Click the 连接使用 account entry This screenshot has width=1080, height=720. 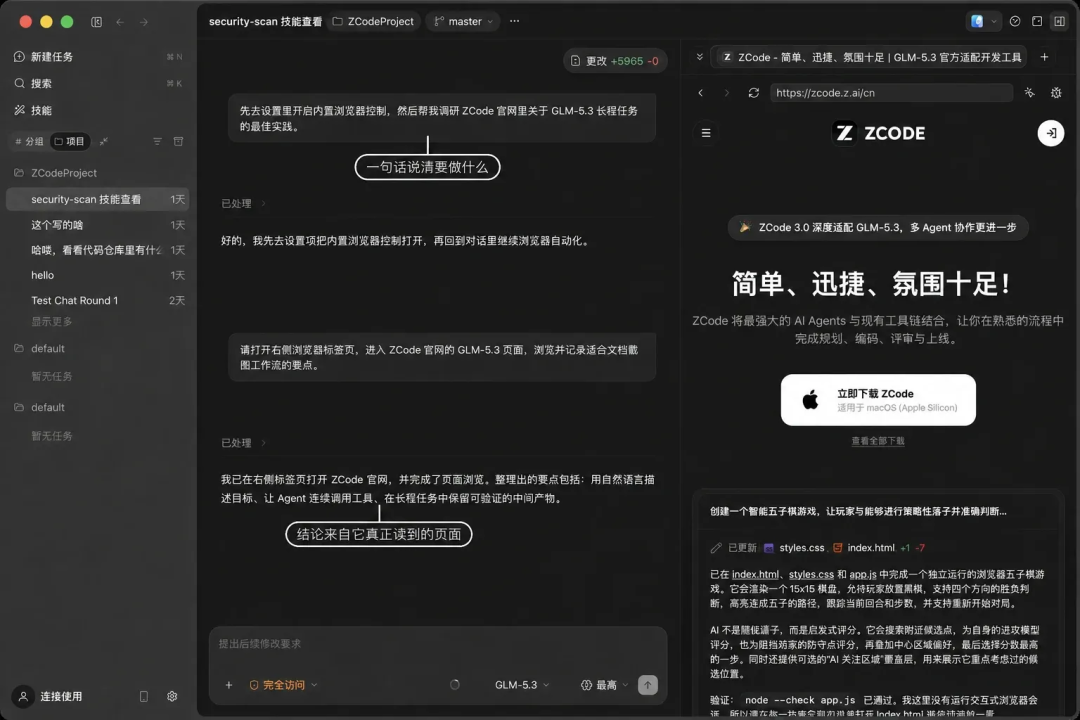tap(61, 697)
